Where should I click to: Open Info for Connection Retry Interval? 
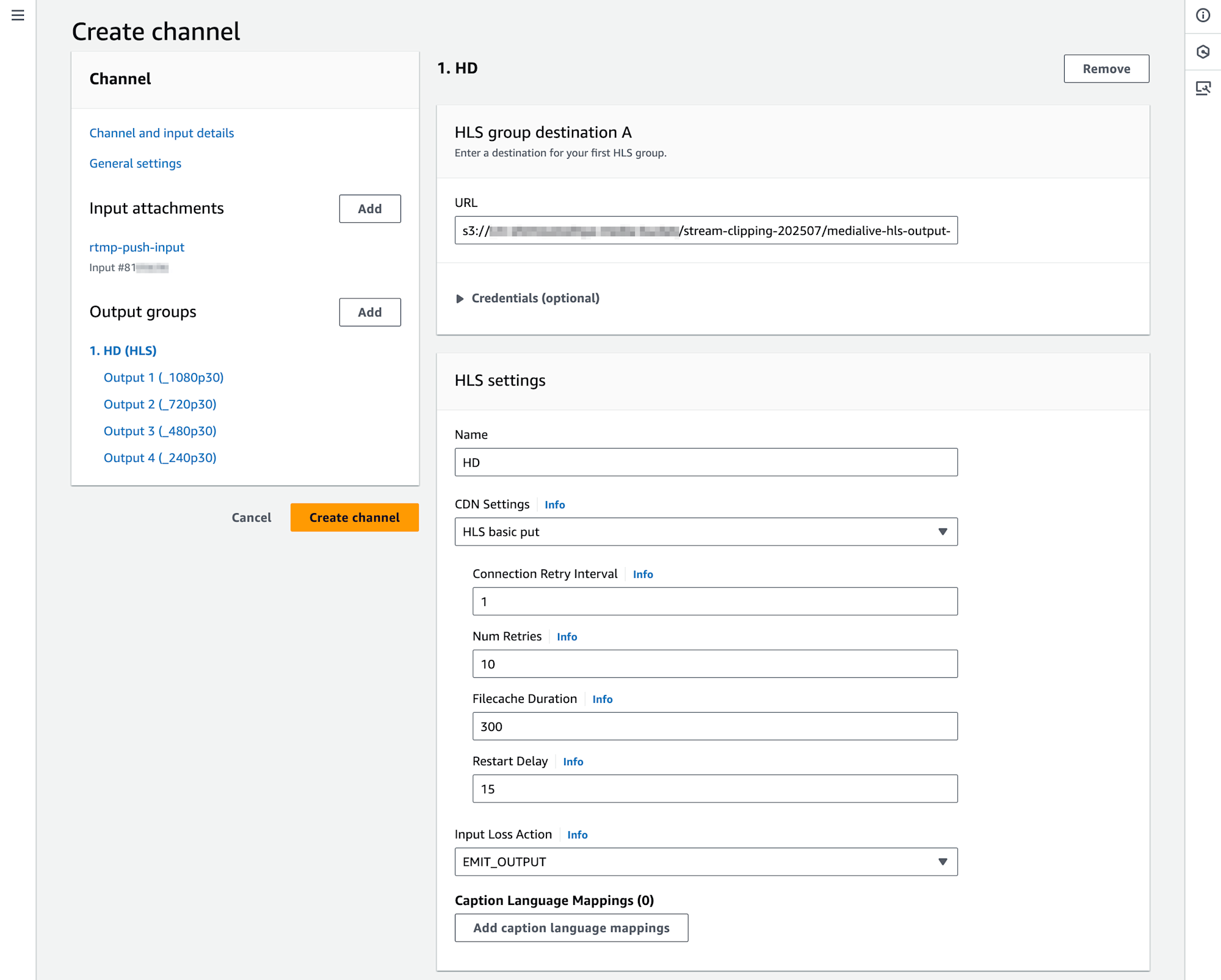(x=643, y=574)
